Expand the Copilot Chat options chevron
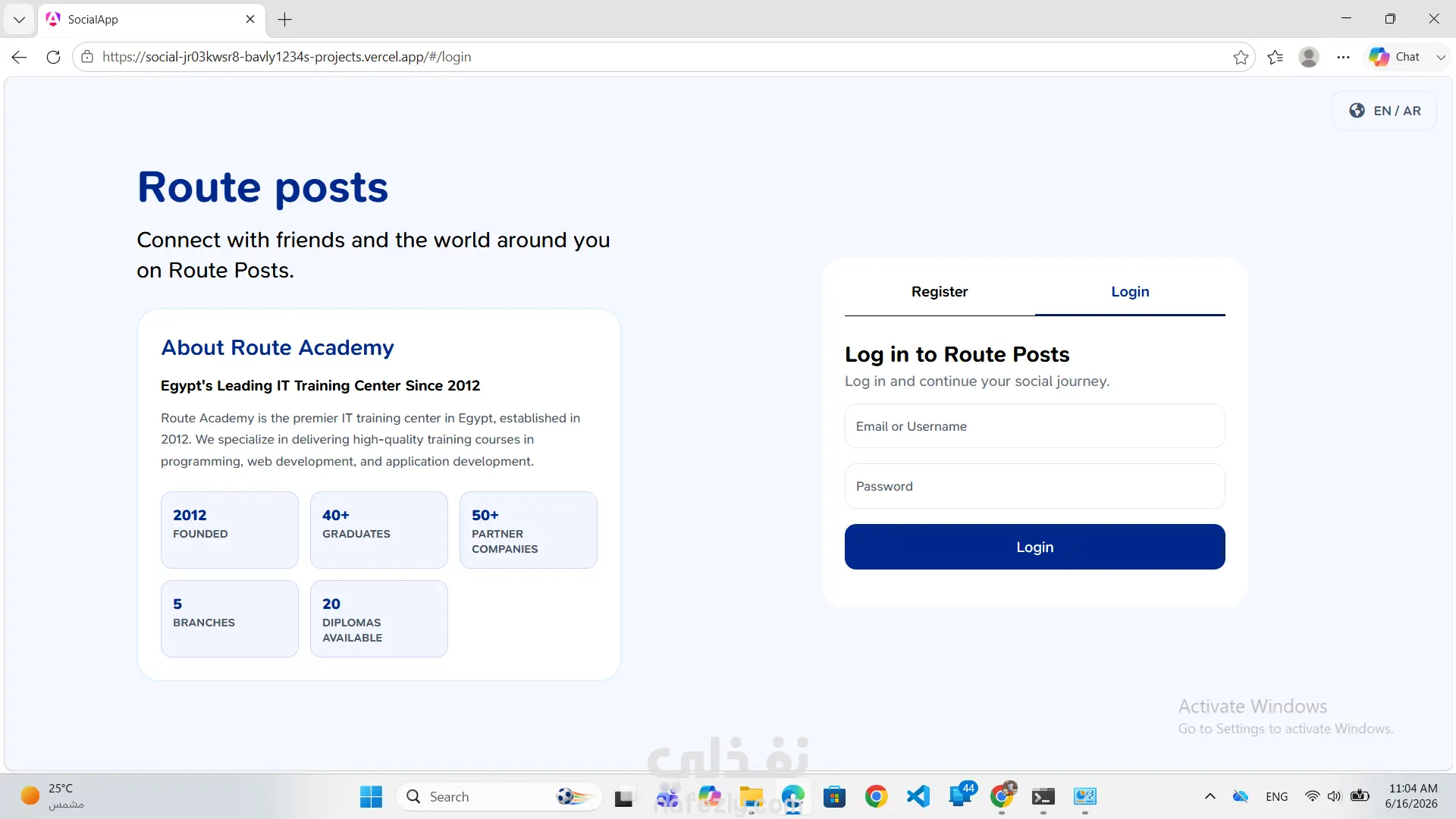This screenshot has width=1456, height=819. coord(1441,57)
